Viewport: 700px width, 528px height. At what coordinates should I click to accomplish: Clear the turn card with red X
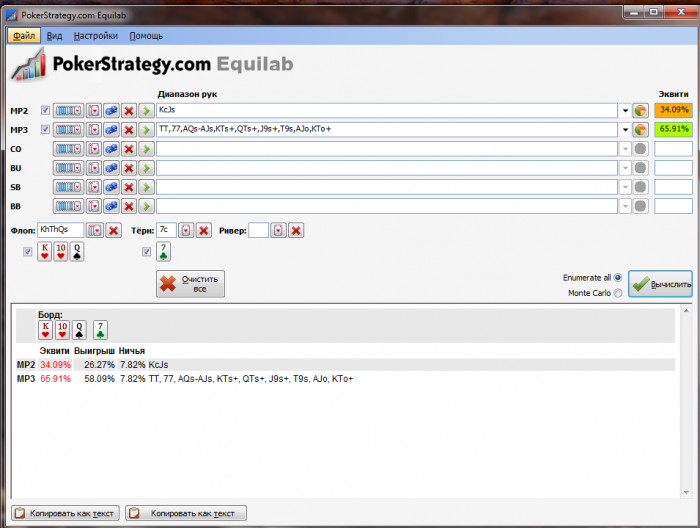click(x=204, y=230)
